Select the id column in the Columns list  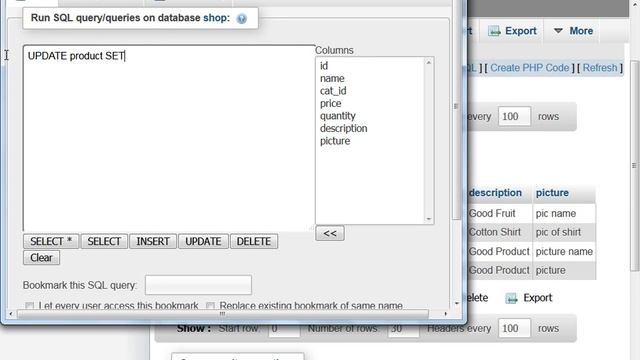[324, 66]
